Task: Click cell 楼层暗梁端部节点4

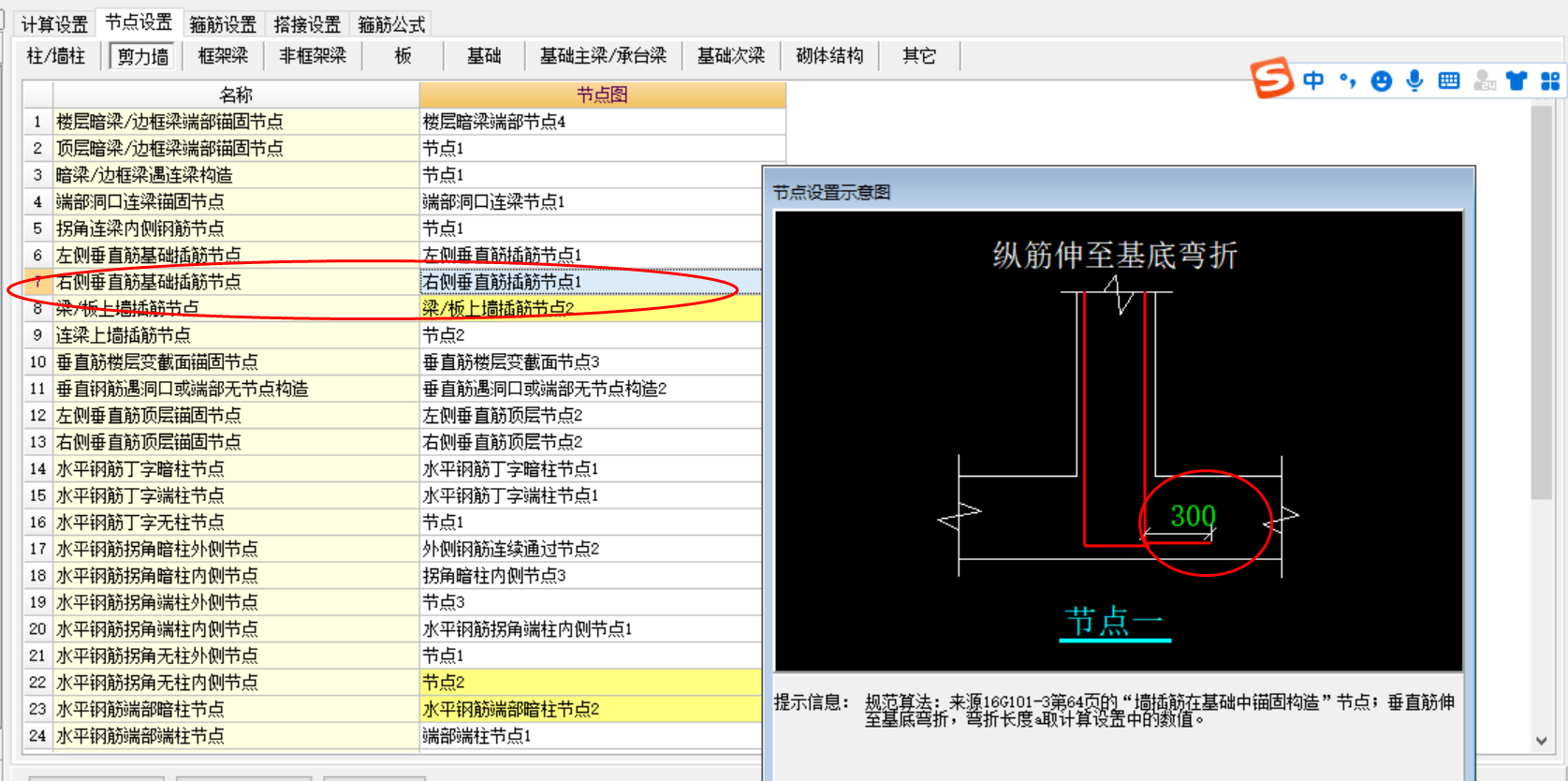Action: (x=602, y=122)
